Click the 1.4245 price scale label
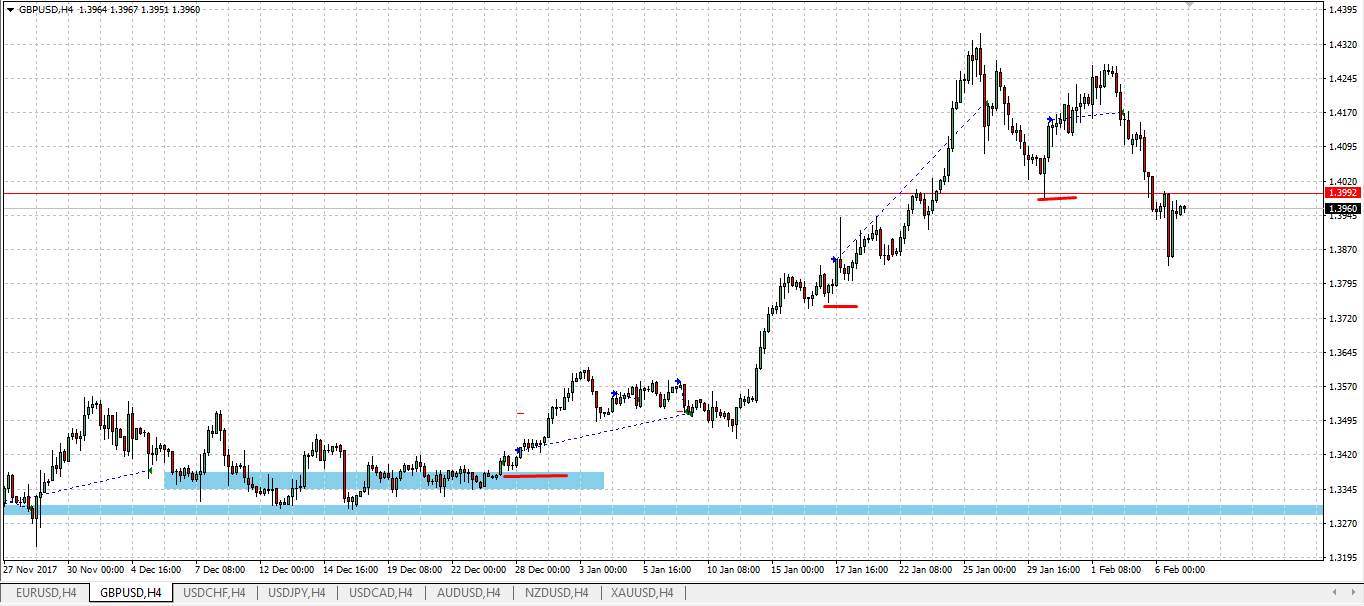 [1344, 79]
